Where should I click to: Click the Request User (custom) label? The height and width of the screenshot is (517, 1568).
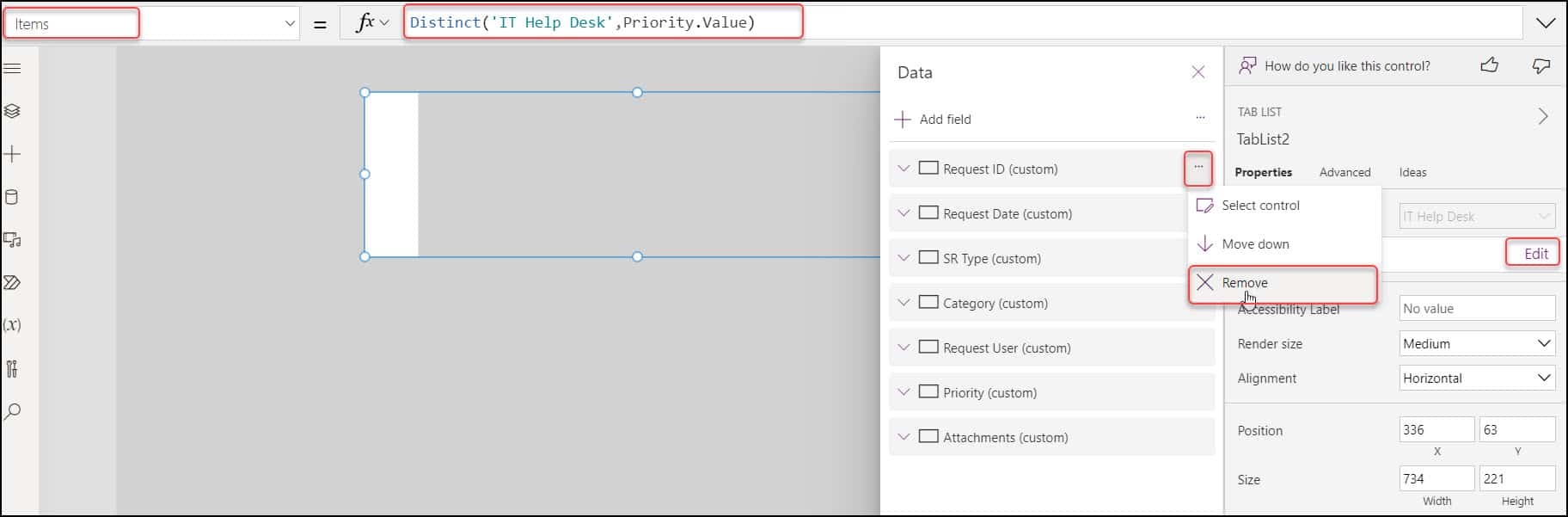[x=1007, y=348]
